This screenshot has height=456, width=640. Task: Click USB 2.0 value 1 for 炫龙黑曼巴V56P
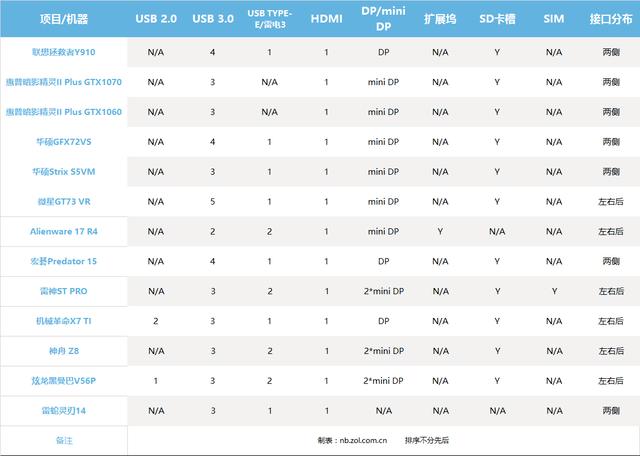[156, 380]
